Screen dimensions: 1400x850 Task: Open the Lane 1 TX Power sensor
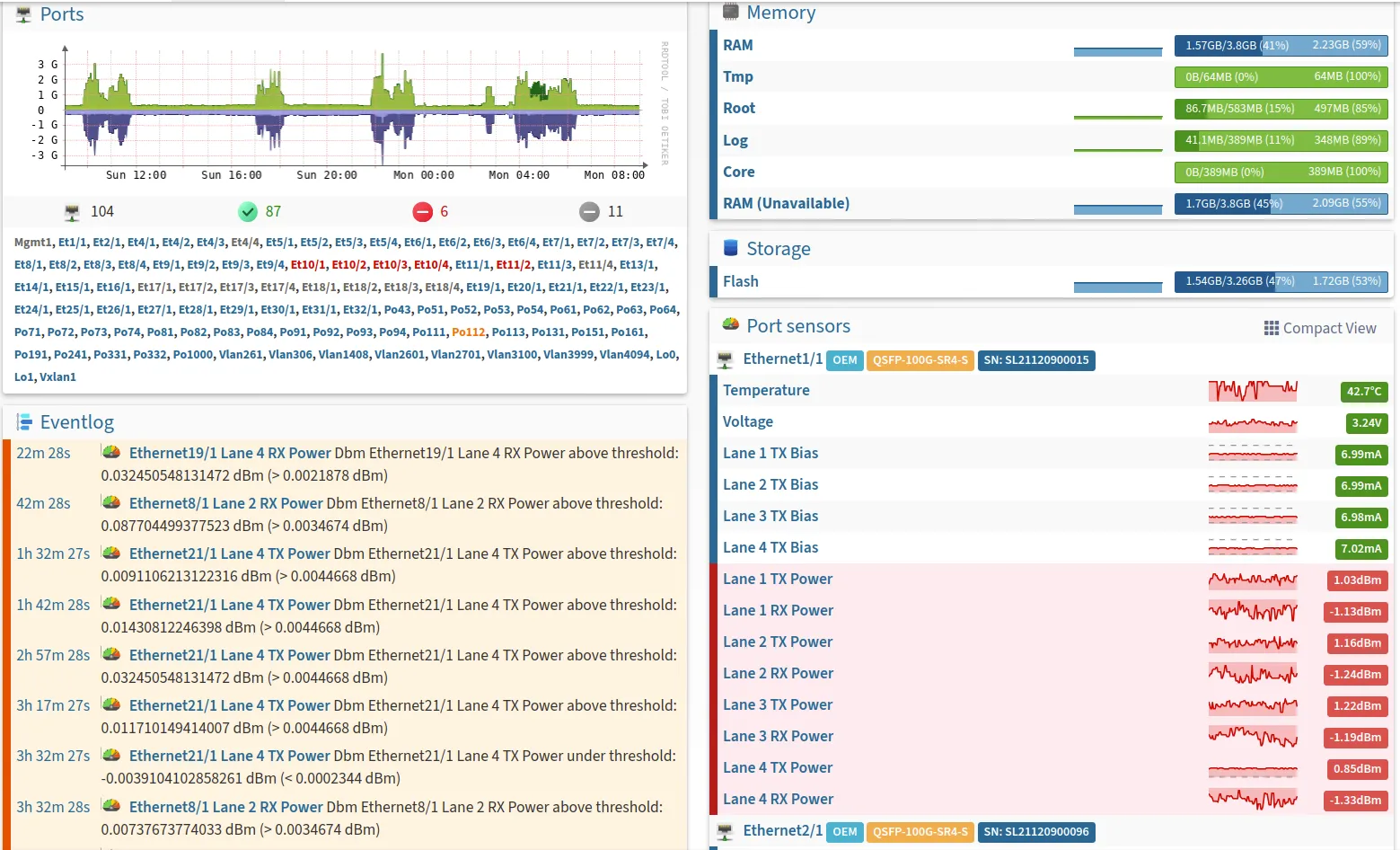pos(777,580)
